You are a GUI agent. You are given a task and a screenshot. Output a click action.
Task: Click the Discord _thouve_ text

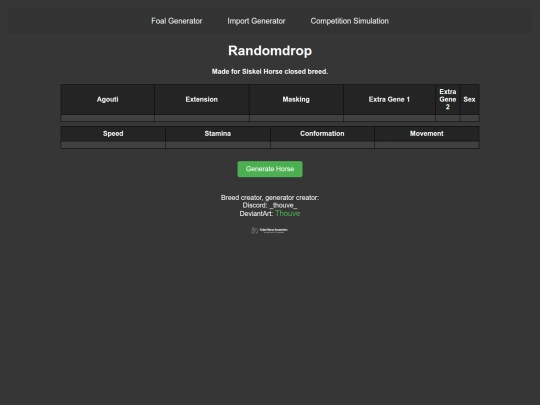point(270,206)
